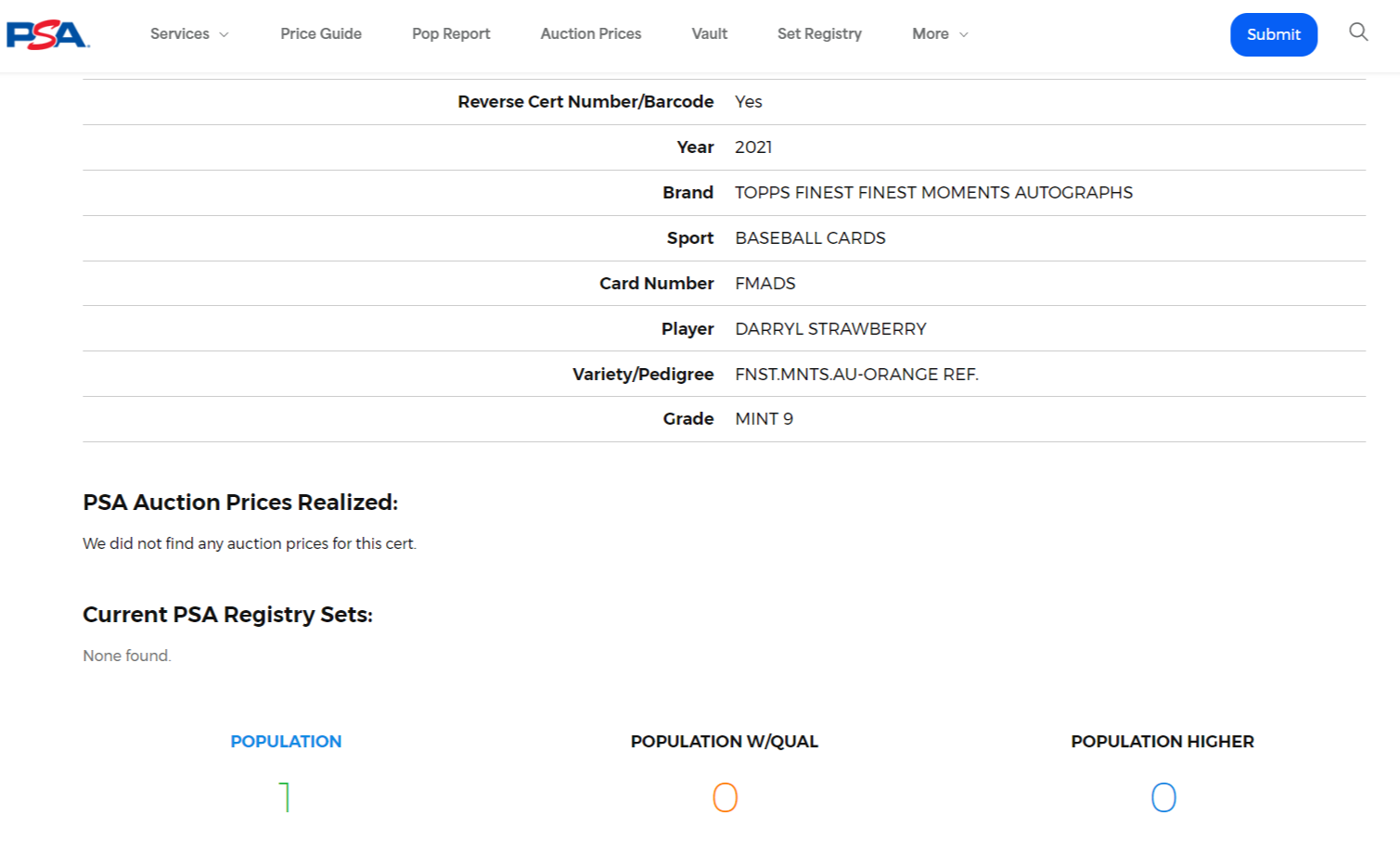
Task: Select brand text TOPPS FINEST FINEST MOMENTS AUTOGRAPHS
Action: pos(933,193)
